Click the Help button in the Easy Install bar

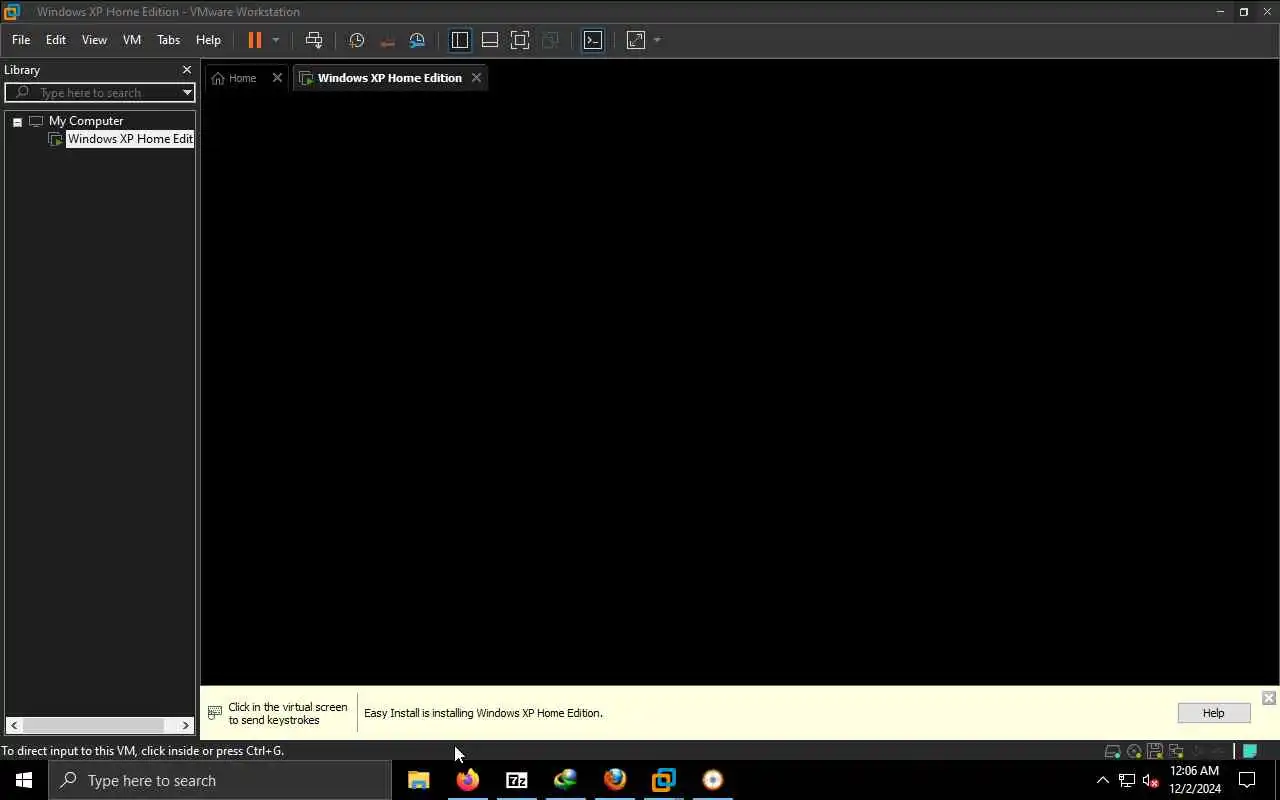1213,713
